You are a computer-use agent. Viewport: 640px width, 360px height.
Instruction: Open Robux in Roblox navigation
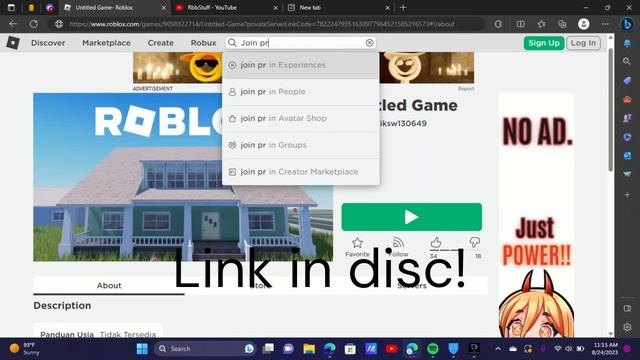click(203, 43)
